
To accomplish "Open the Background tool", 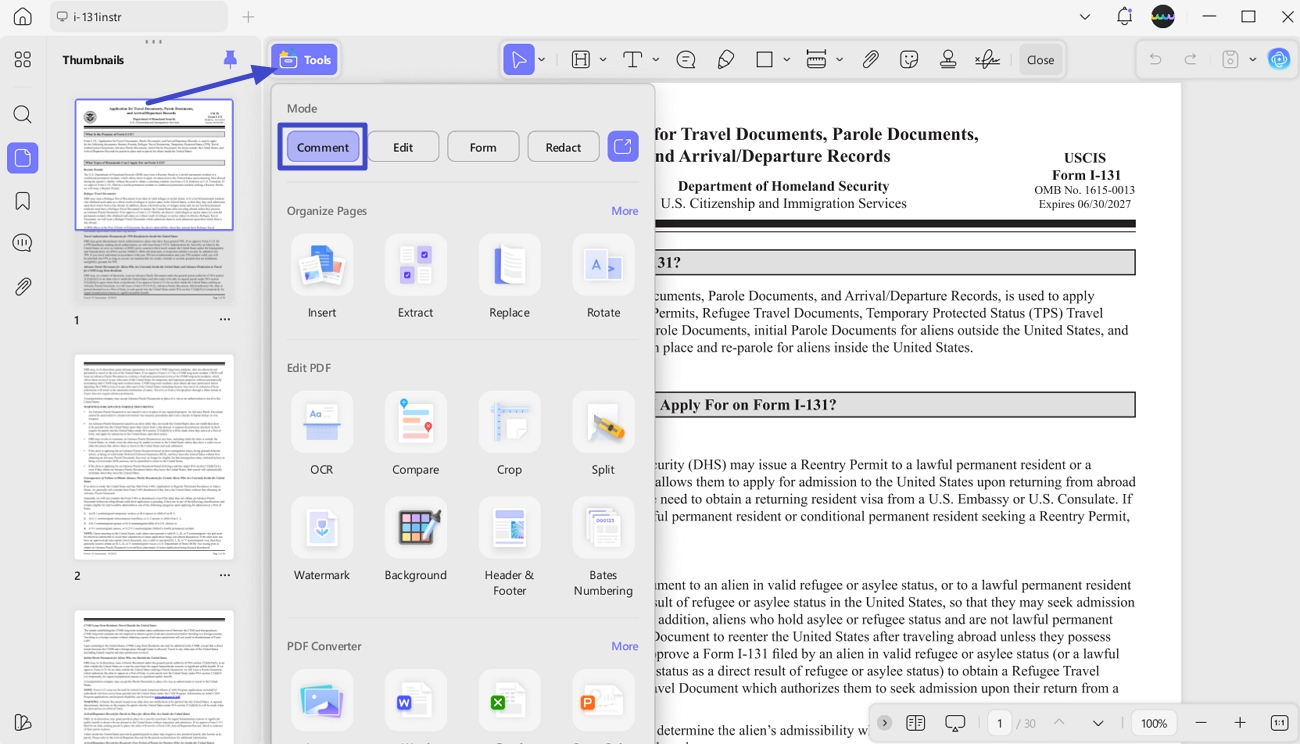I will click(415, 540).
